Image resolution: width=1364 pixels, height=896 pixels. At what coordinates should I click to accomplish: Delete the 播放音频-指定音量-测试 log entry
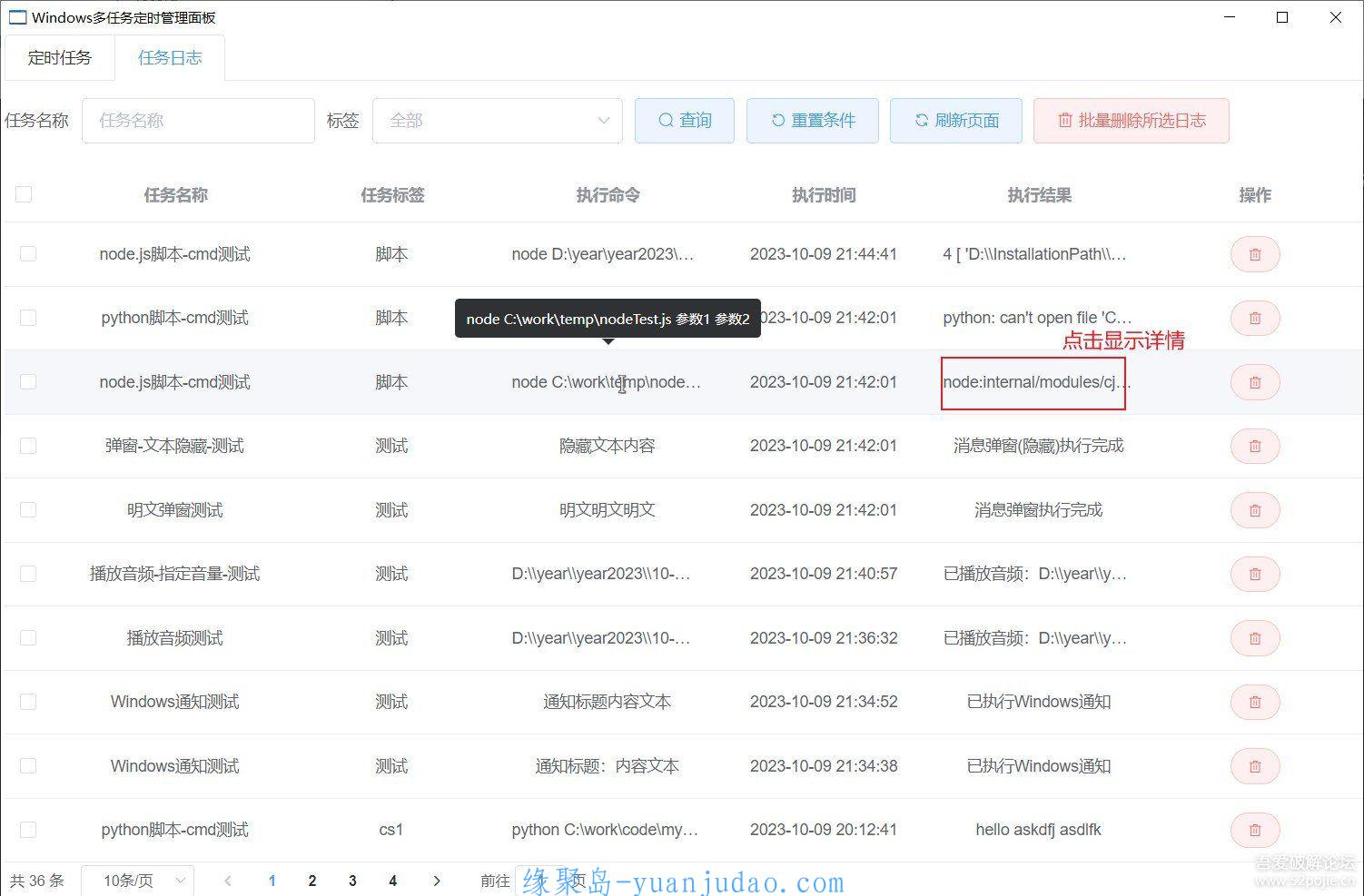tap(1254, 575)
